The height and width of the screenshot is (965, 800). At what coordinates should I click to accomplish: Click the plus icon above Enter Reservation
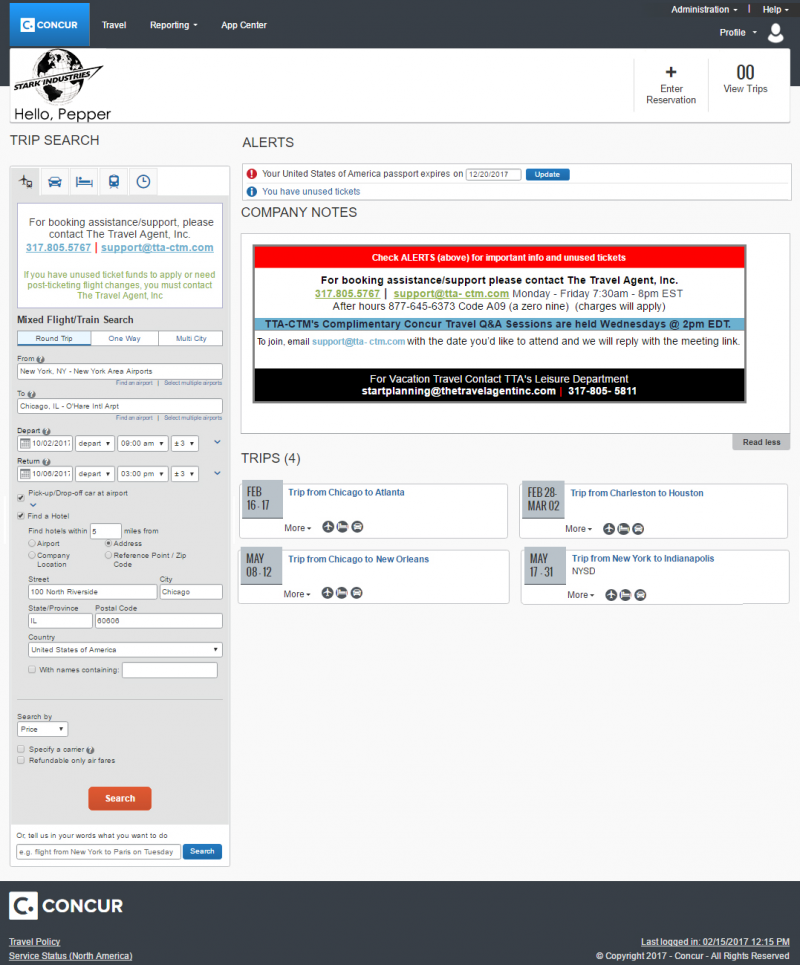pyautogui.click(x=671, y=72)
